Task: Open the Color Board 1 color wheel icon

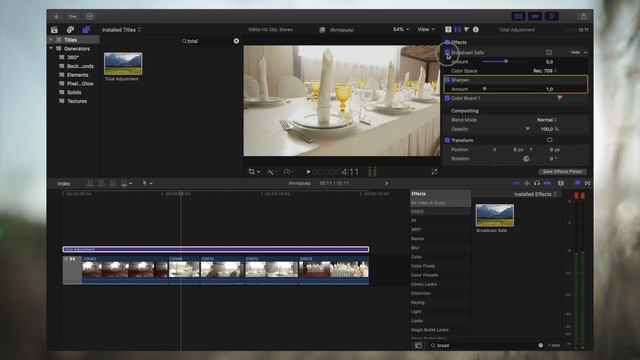Action: 560,98
